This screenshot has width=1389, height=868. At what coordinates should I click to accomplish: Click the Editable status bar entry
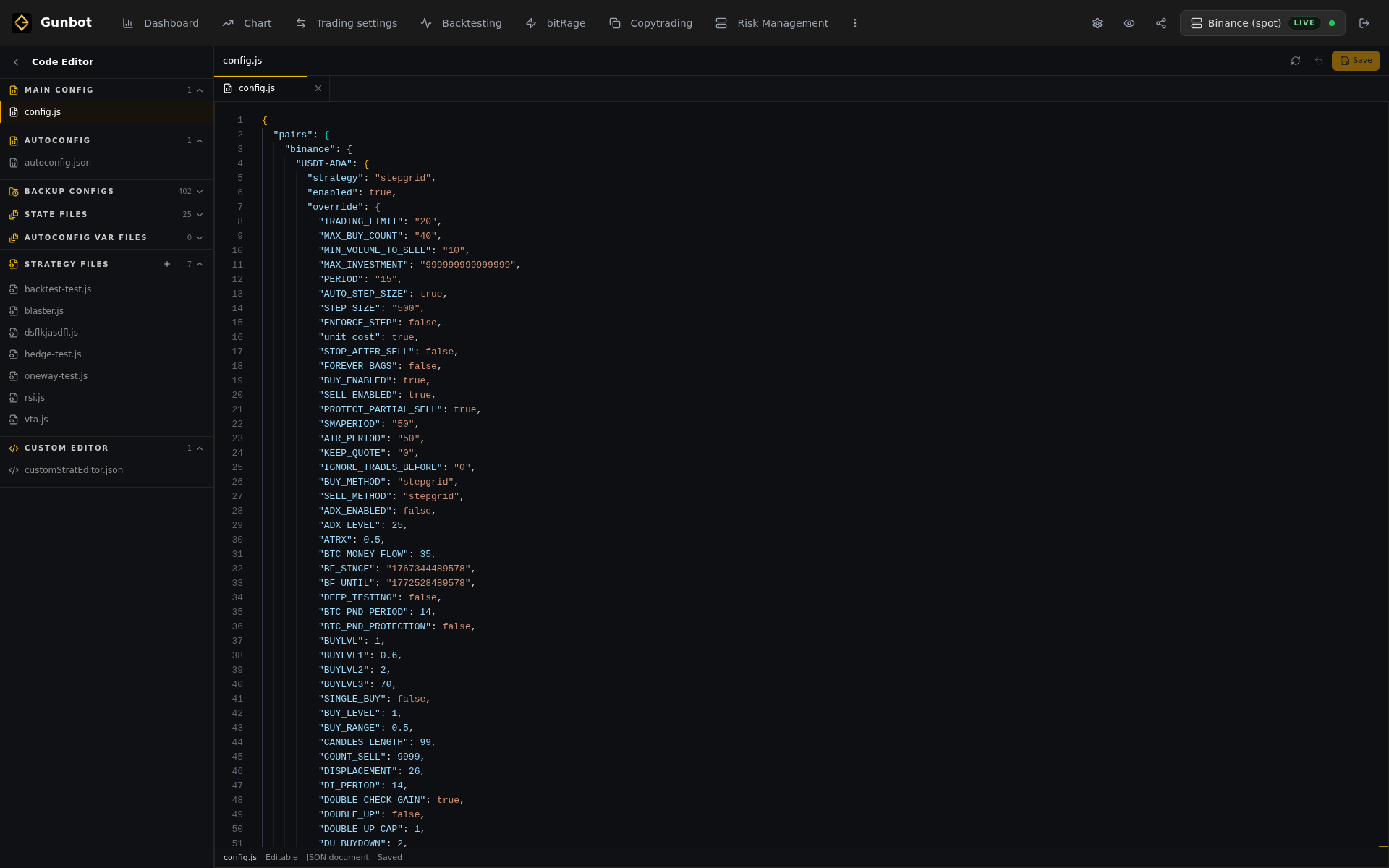(281, 858)
